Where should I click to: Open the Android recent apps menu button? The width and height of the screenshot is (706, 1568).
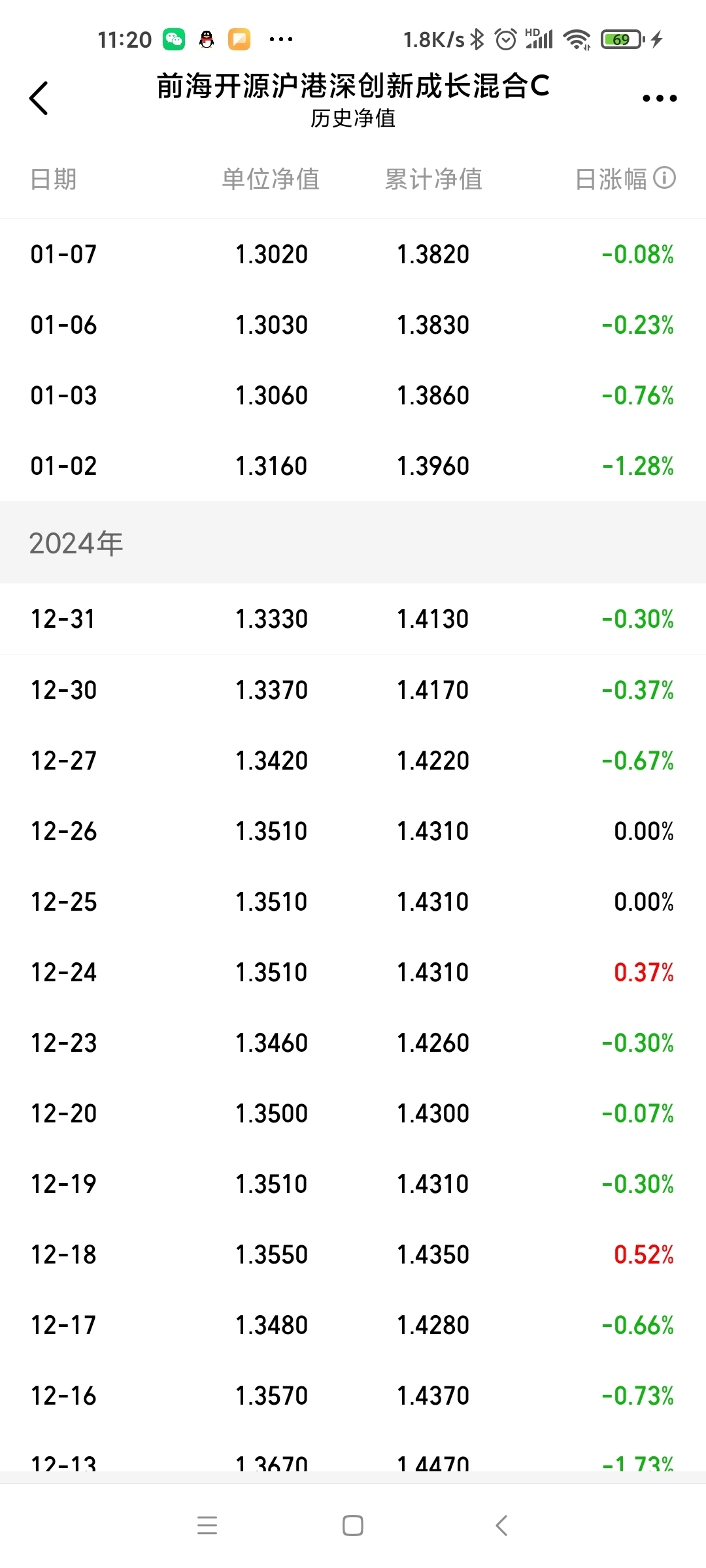(x=207, y=1526)
